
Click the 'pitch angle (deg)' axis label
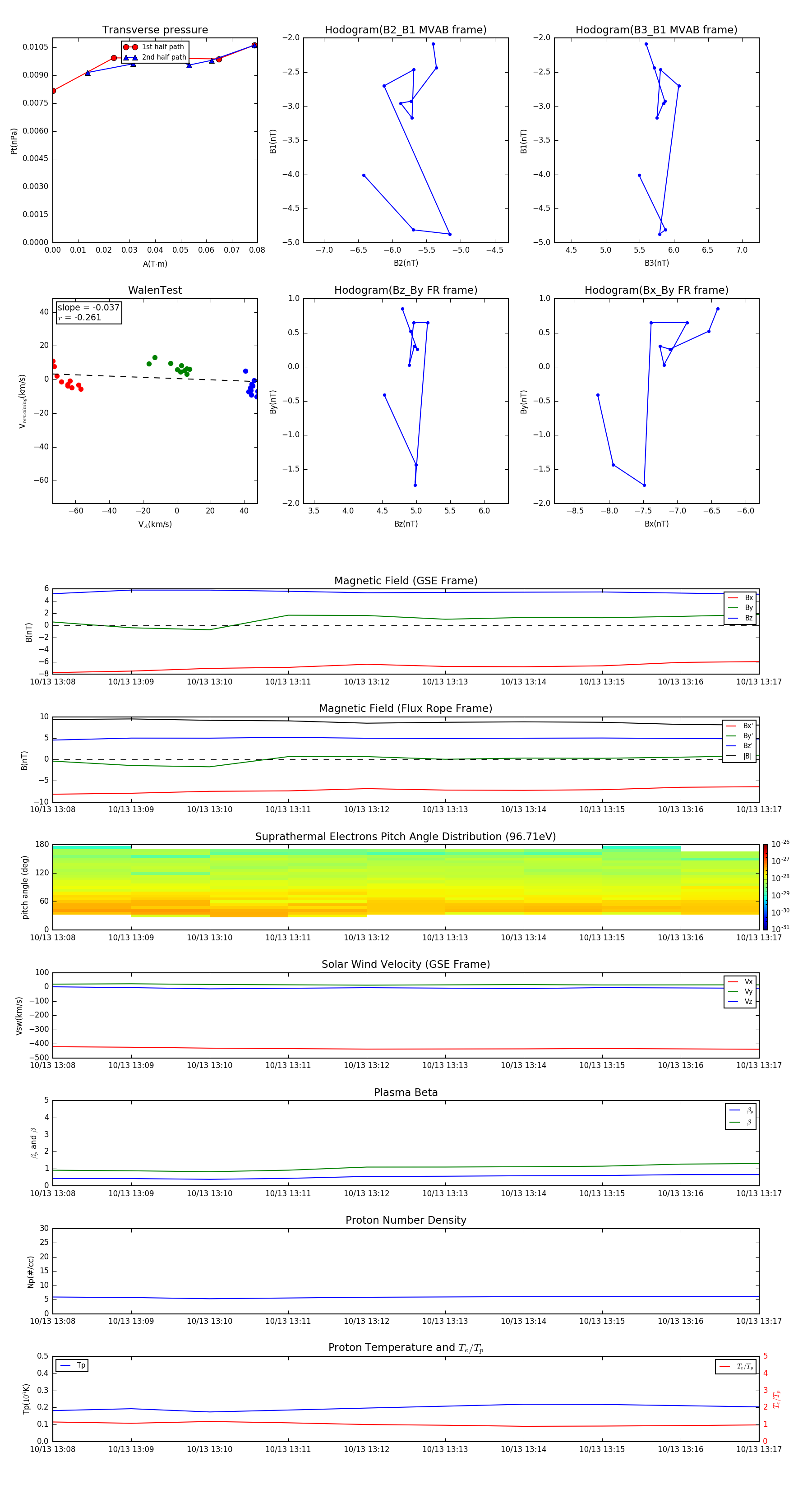click(x=25, y=887)
